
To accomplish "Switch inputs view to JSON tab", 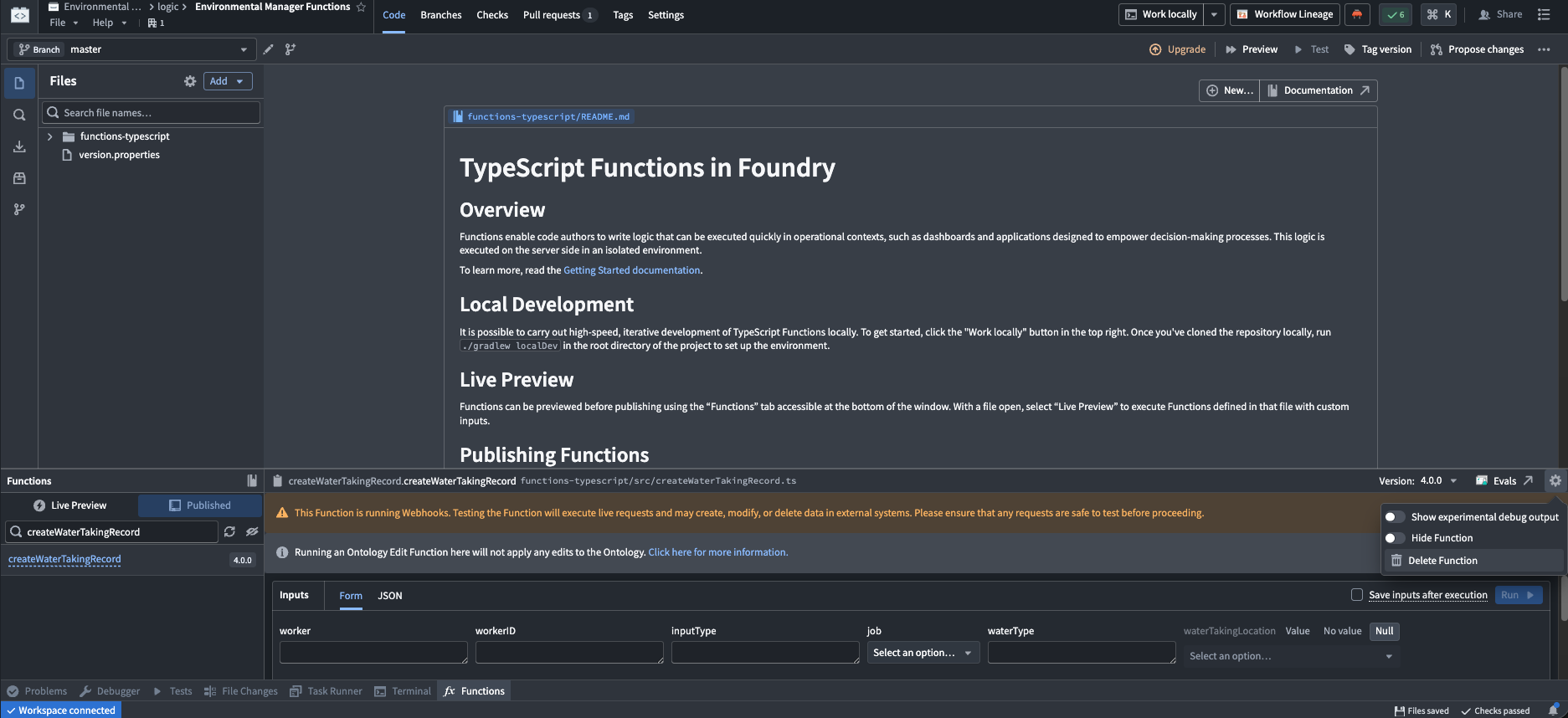I will tap(390, 596).
